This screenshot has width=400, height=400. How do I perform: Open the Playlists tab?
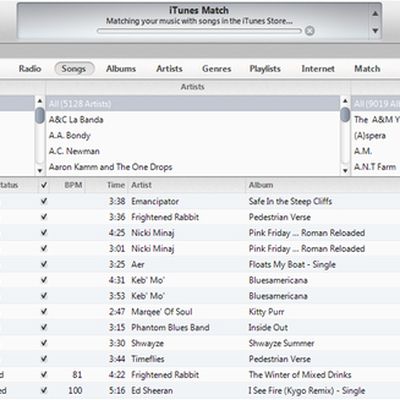265,69
